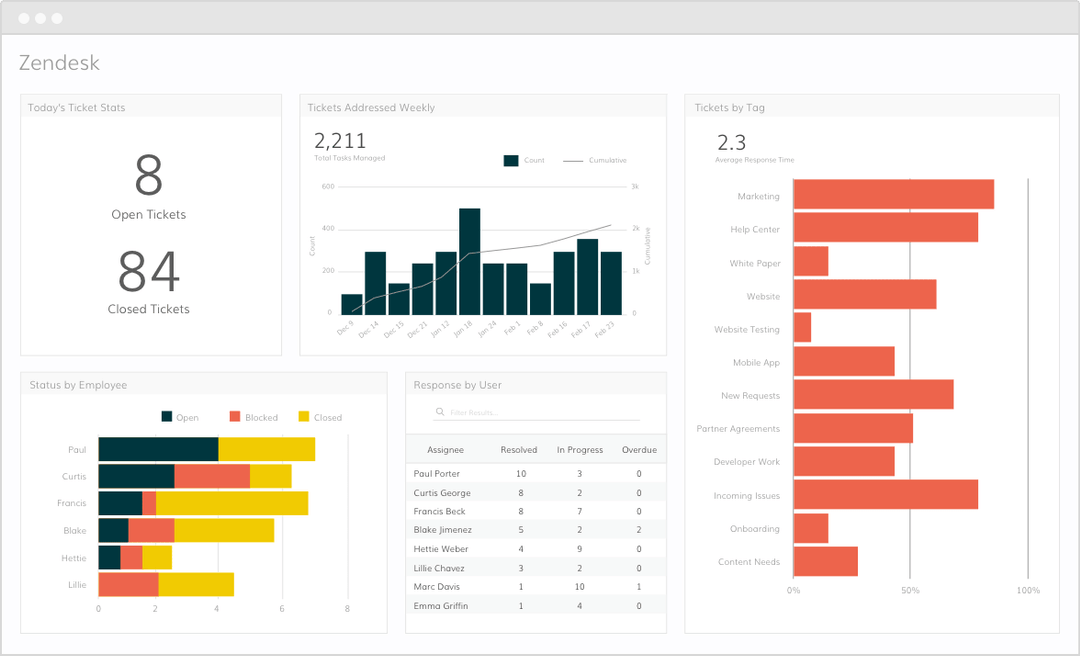Click the Closed legend swatch
Screen dimensions: 1080x656
(x=304, y=416)
